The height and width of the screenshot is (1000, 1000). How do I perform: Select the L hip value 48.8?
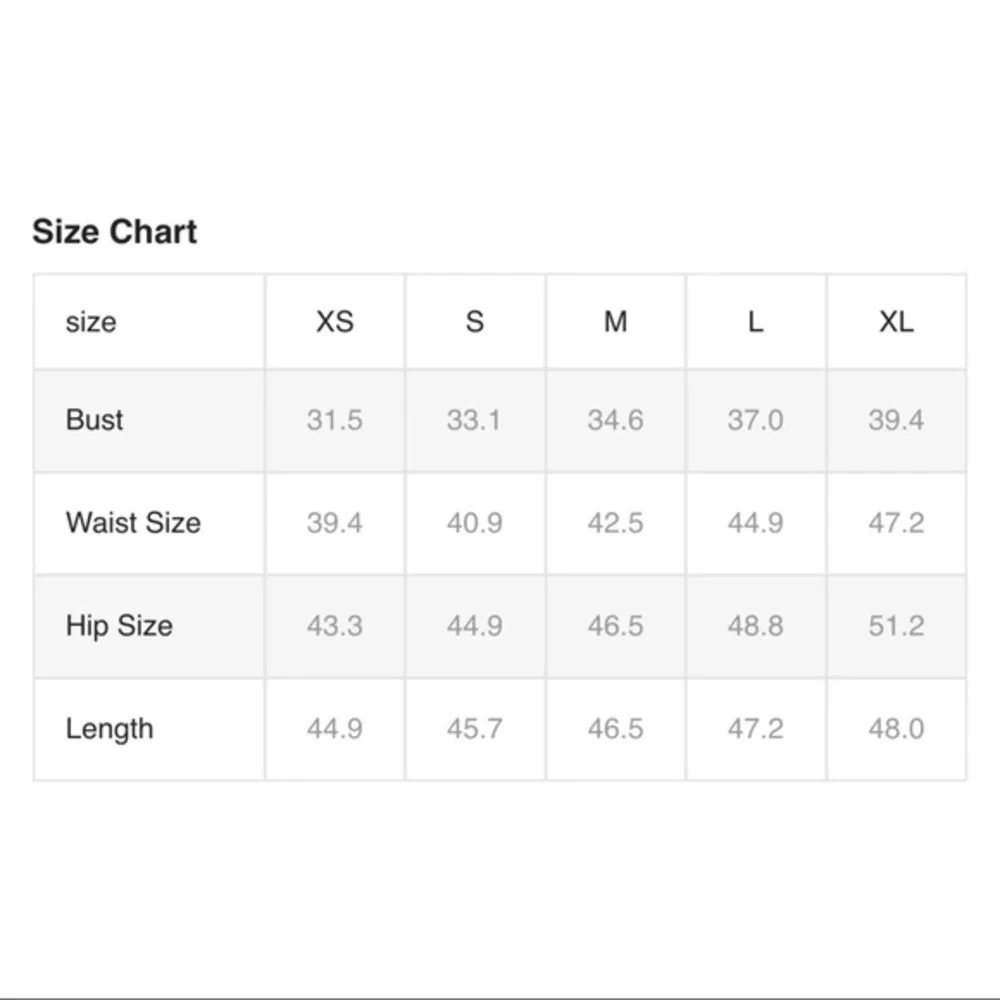point(756,626)
